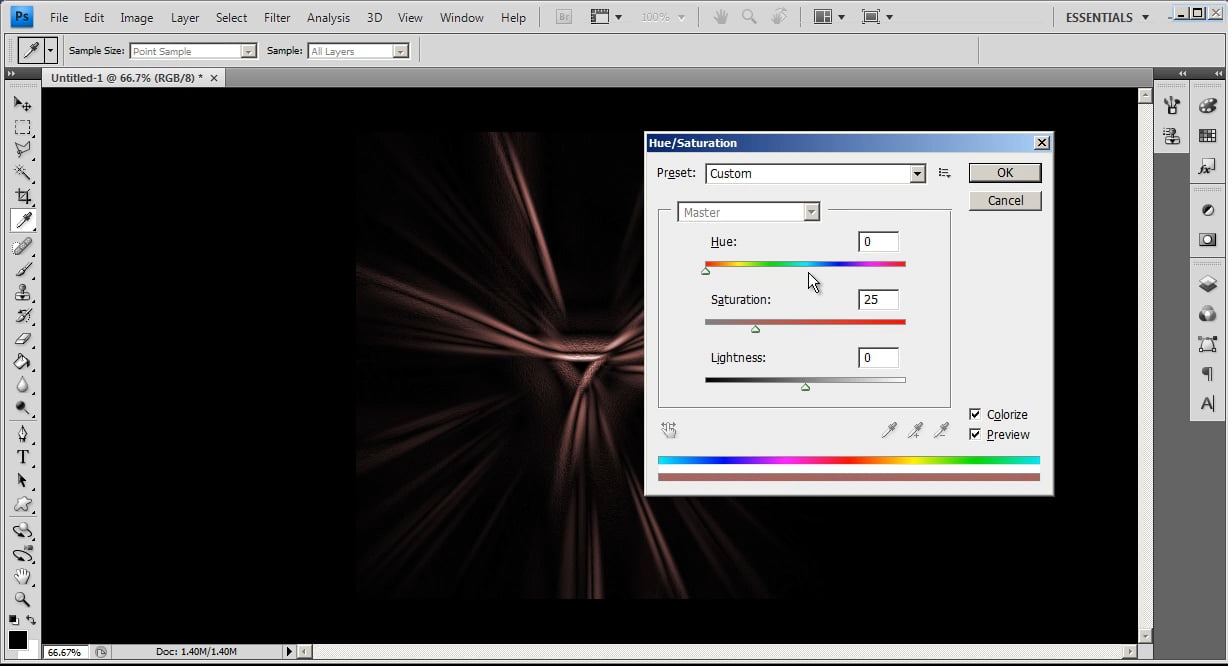Open the Swatches panel icon
The height and width of the screenshot is (666, 1228).
click(1208, 136)
